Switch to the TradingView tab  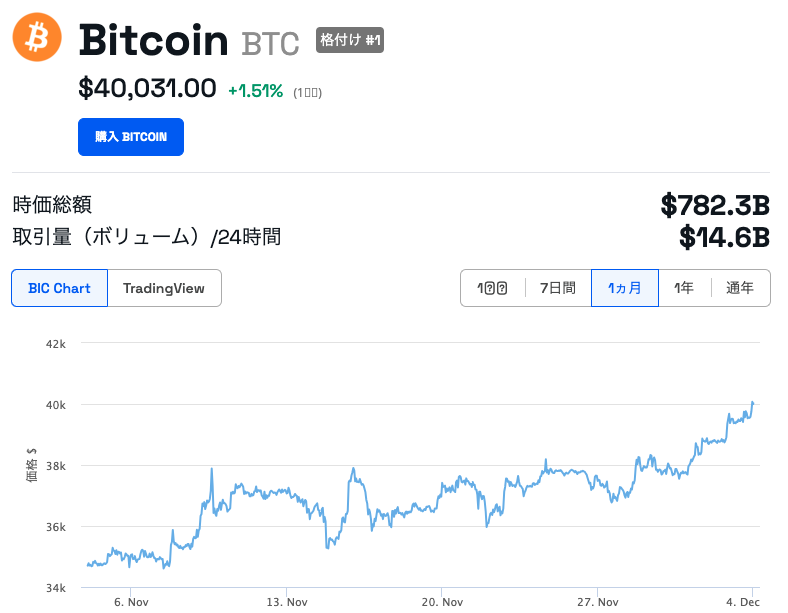tap(164, 288)
